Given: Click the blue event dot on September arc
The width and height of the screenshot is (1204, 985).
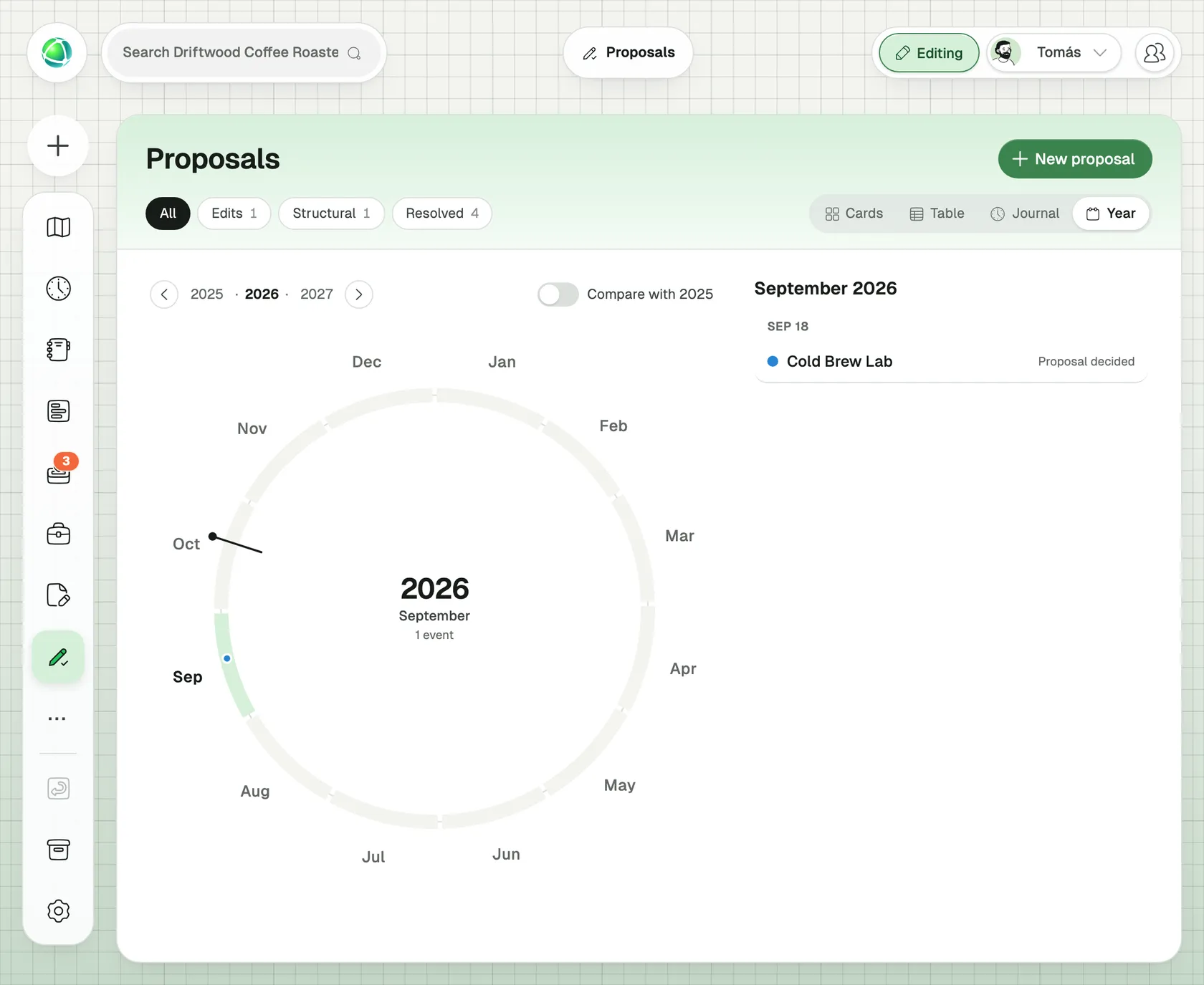Looking at the screenshot, I should (227, 658).
